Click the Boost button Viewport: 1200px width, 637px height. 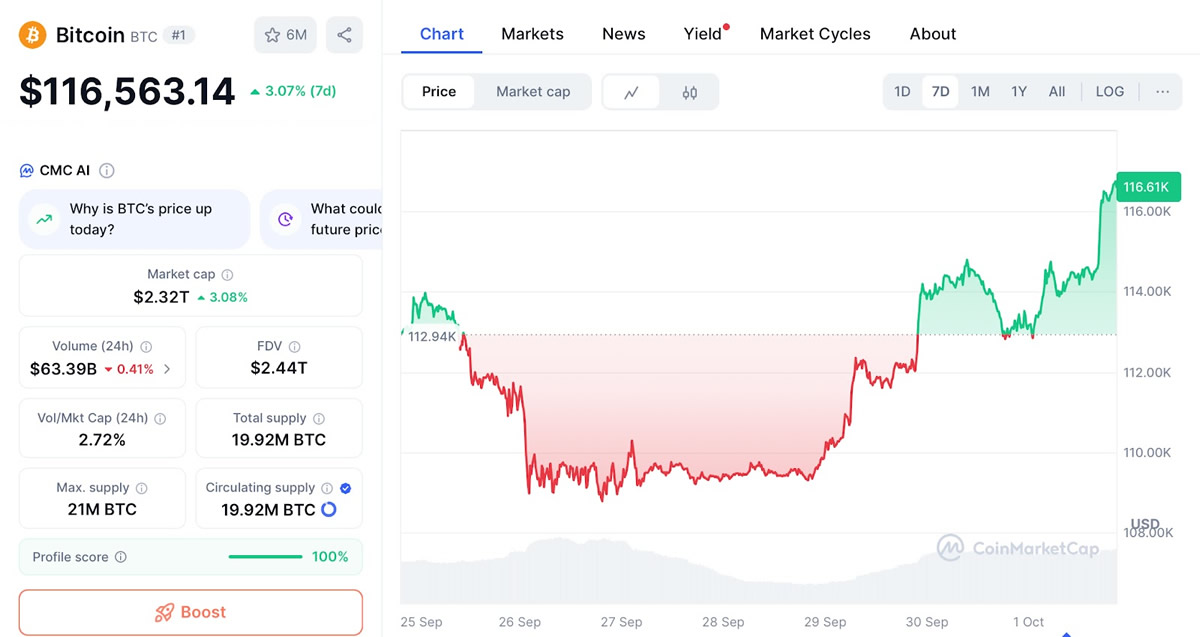coord(190,612)
